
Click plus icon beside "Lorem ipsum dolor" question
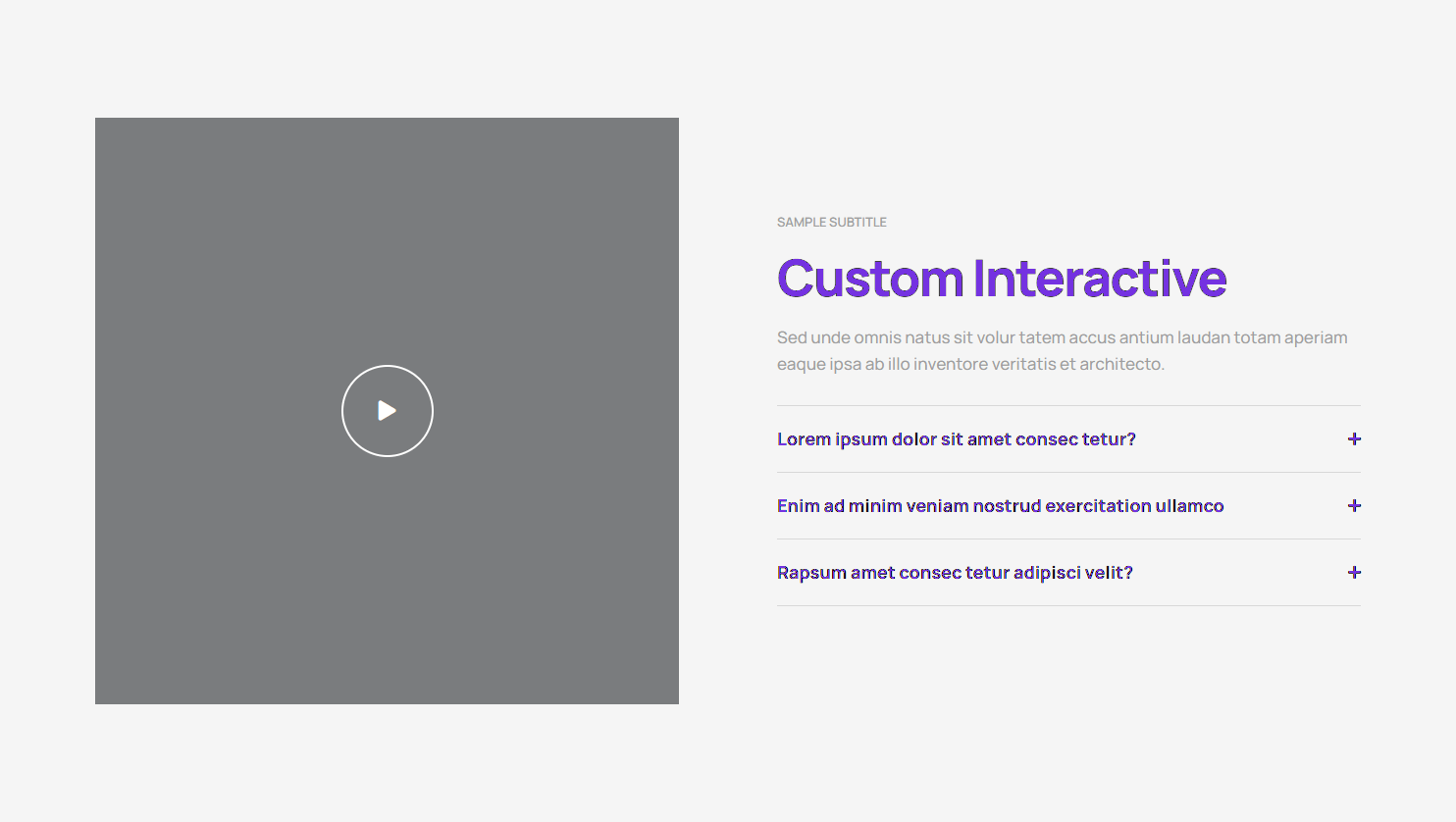pos(1354,439)
